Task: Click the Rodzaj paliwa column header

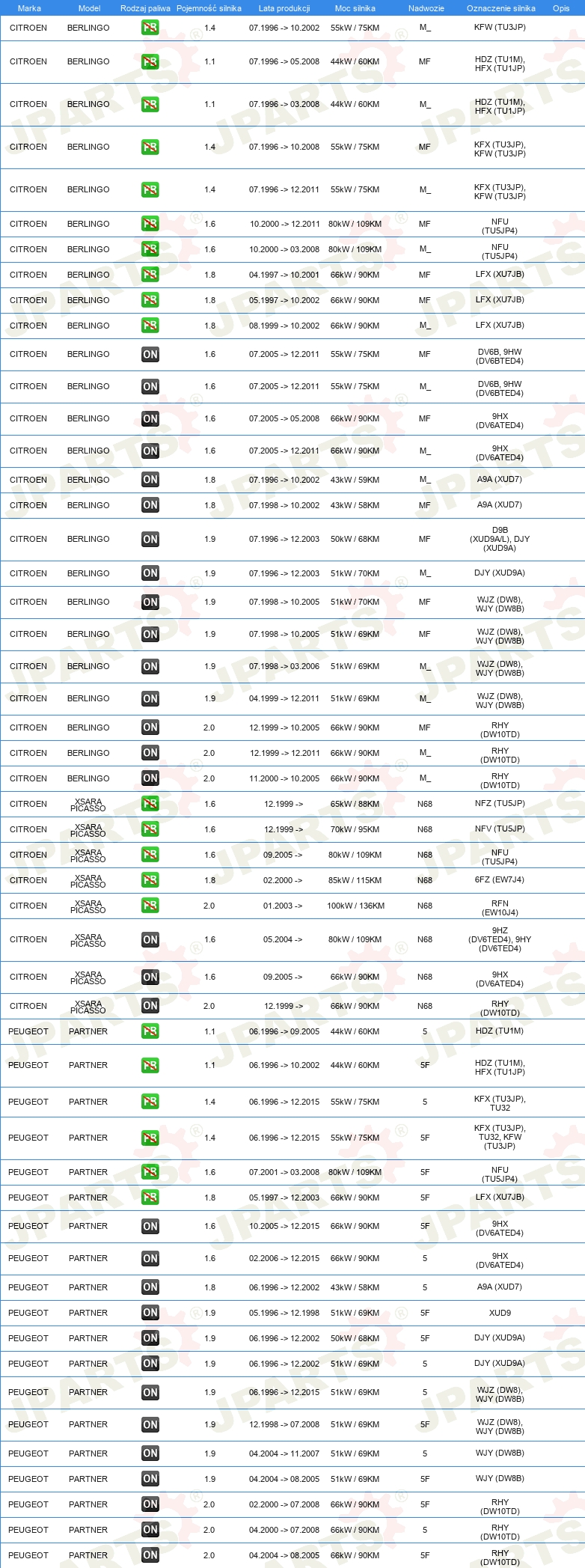Action: click(145, 8)
